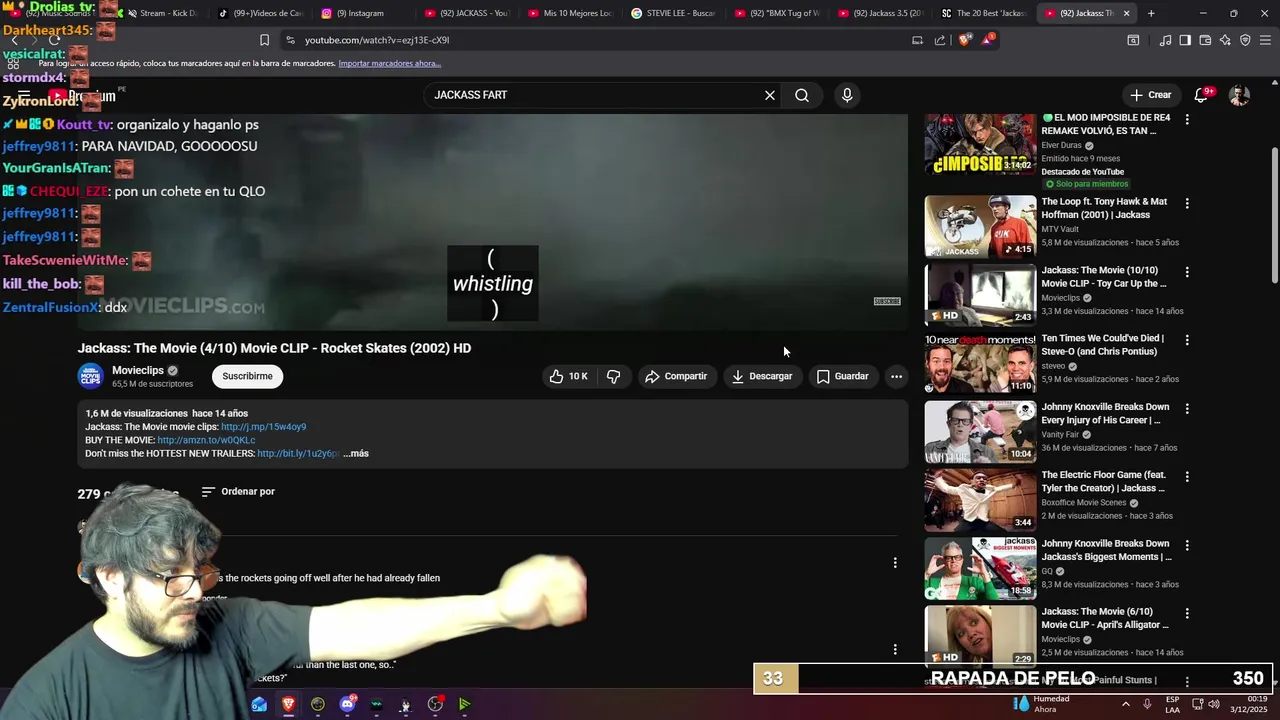Image resolution: width=1280 pixels, height=720 pixels.
Task: Open the browser hamburger menu
Action: click(1266, 40)
